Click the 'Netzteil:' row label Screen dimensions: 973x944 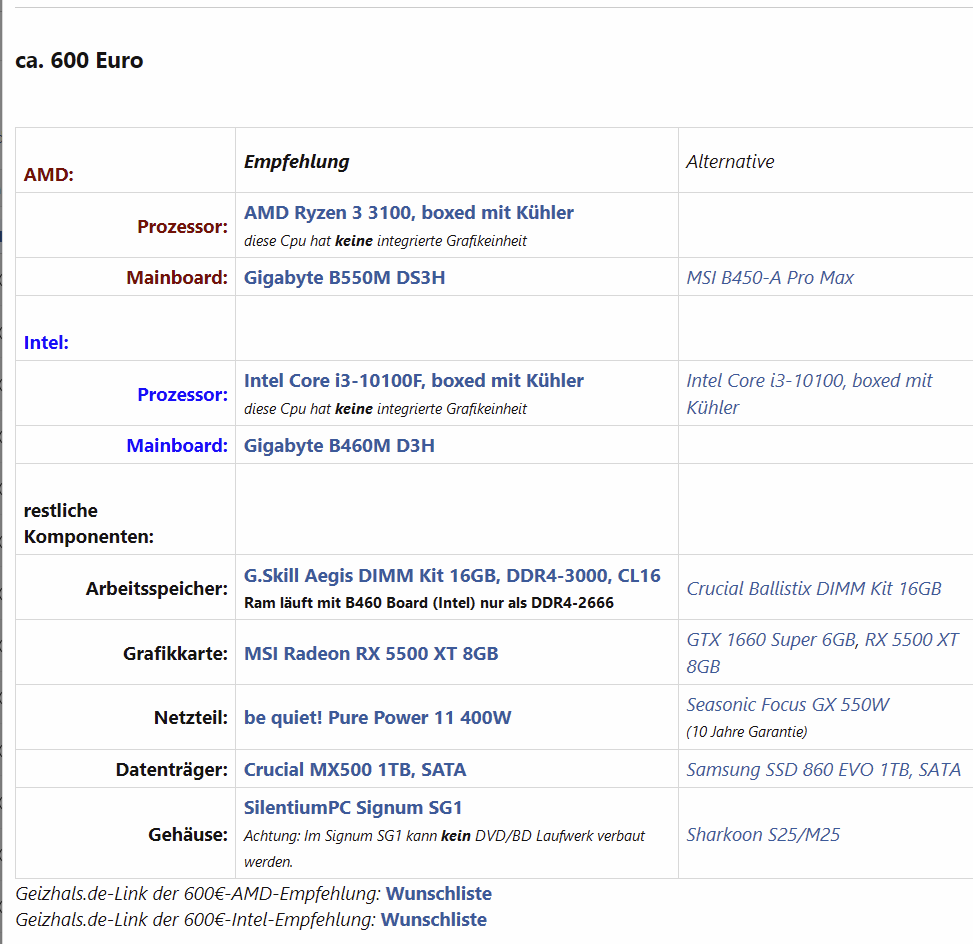pos(191,717)
